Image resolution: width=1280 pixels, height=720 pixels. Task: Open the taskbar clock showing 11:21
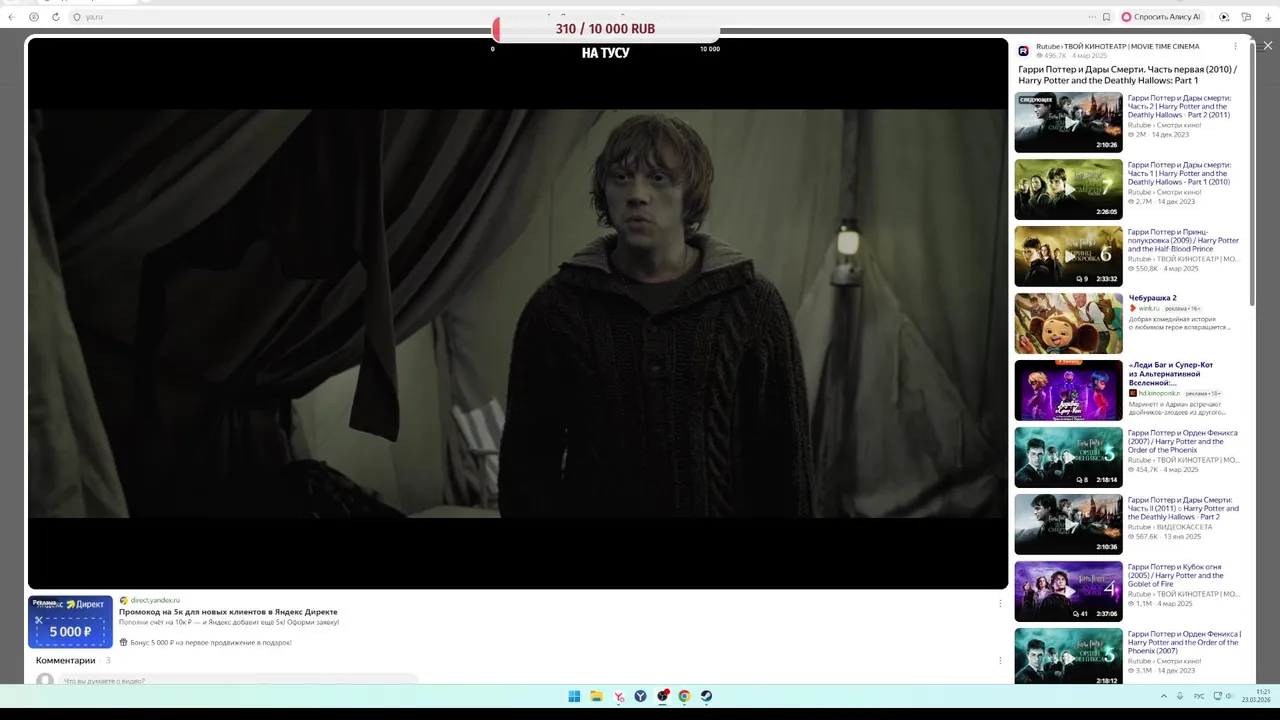(1256, 696)
